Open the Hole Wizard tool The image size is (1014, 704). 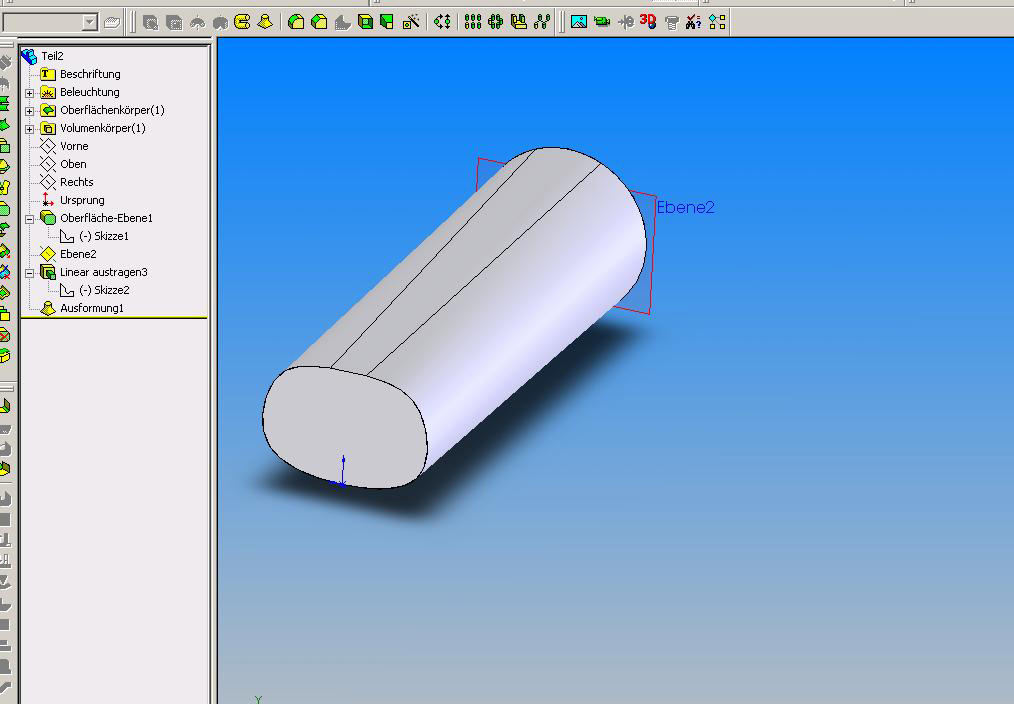[x=411, y=23]
